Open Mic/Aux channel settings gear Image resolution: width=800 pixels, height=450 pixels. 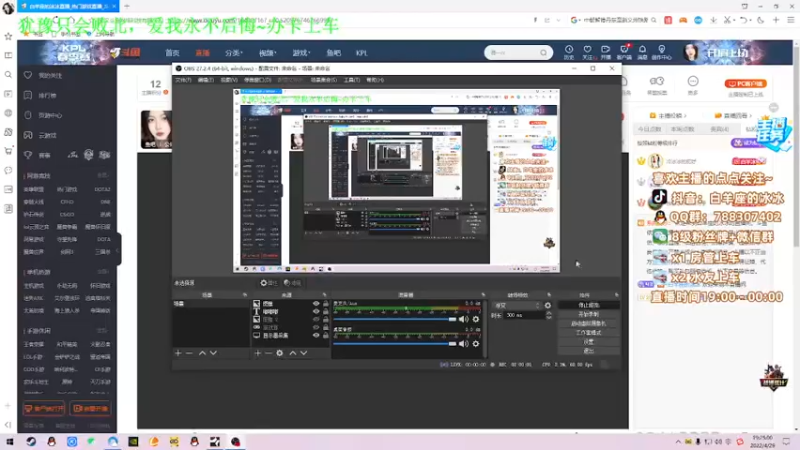pyautogui.click(x=476, y=319)
